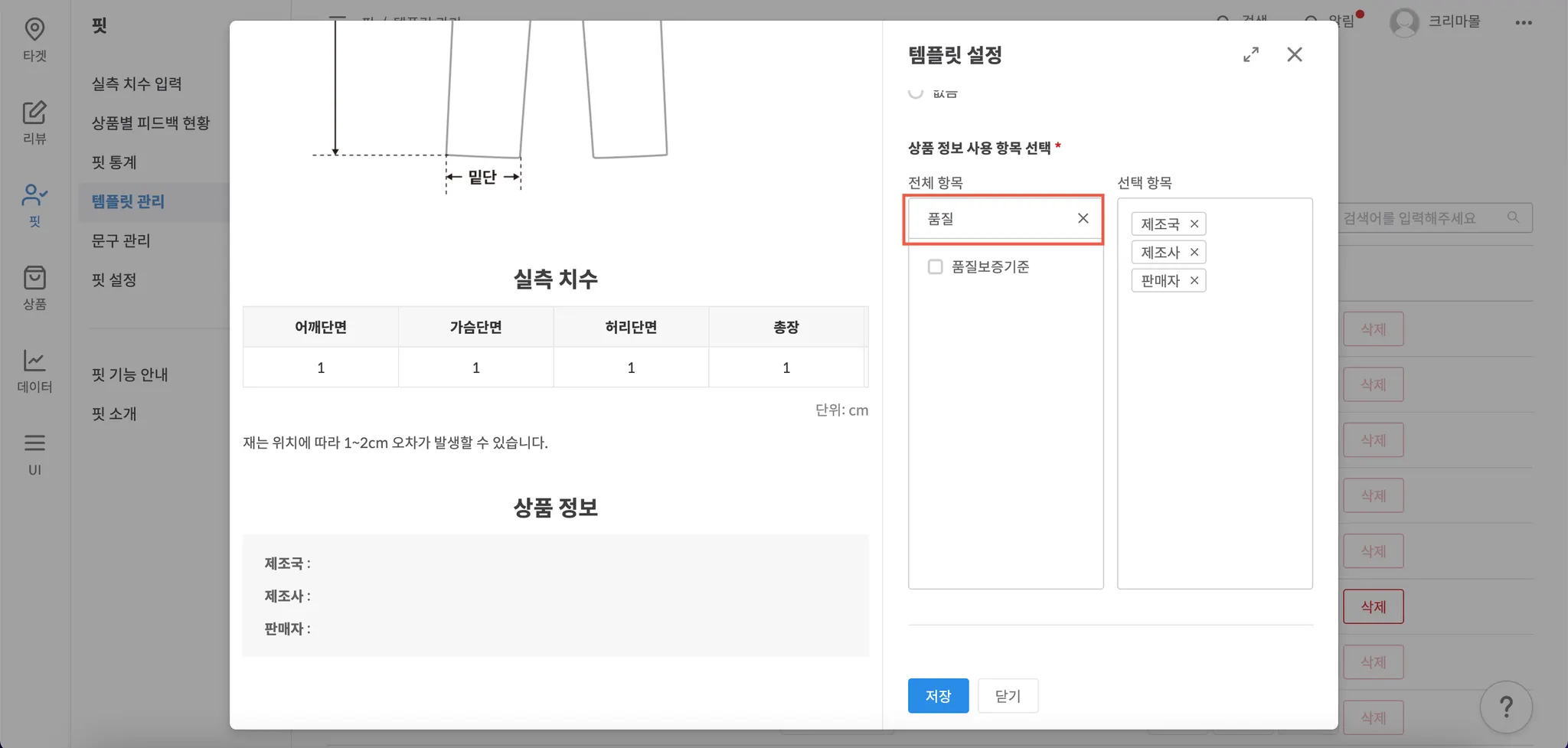This screenshot has height=748, width=1568.
Task: Click the 닫기 button
Action: coord(1008,696)
